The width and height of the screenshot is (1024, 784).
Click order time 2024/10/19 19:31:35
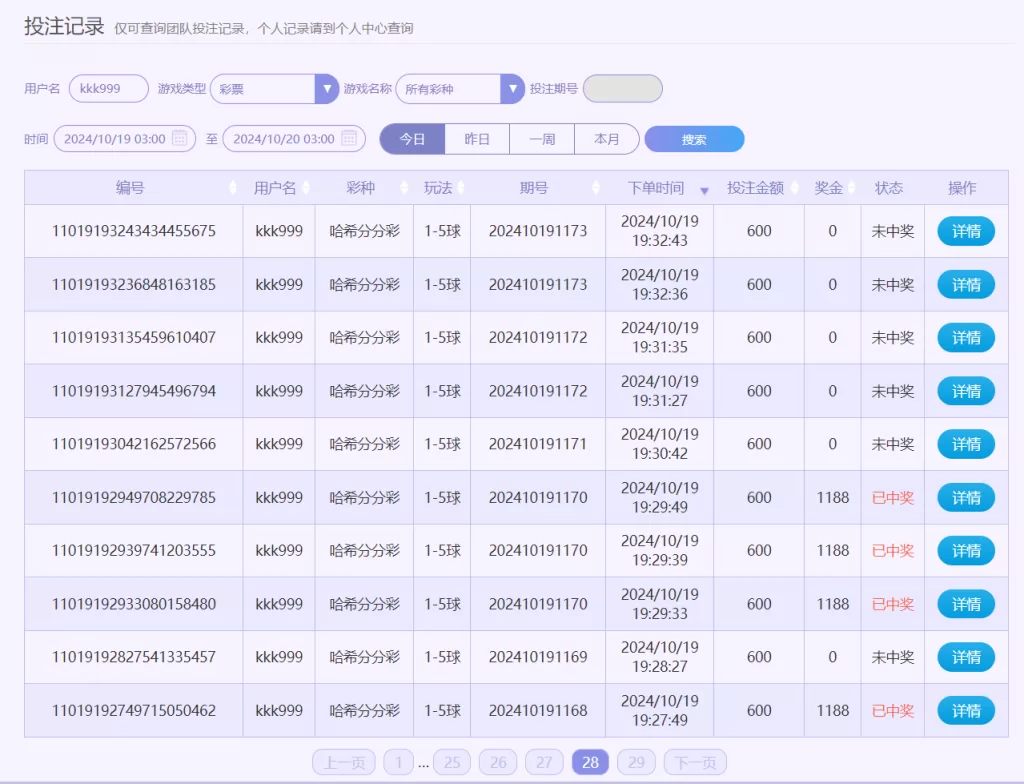click(660, 338)
